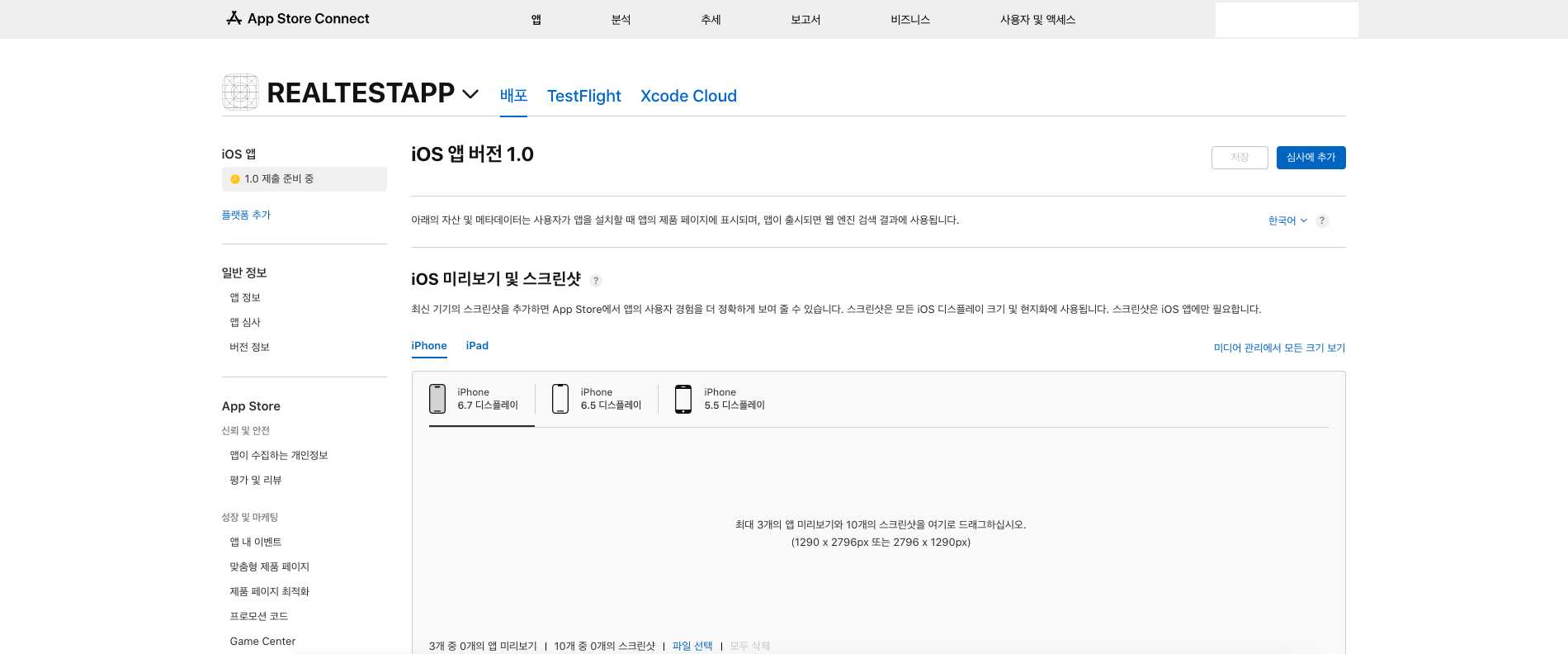Viewport: 1568px width, 654px height.
Task: Click the App Store sidebar heading
Action: (x=251, y=406)
